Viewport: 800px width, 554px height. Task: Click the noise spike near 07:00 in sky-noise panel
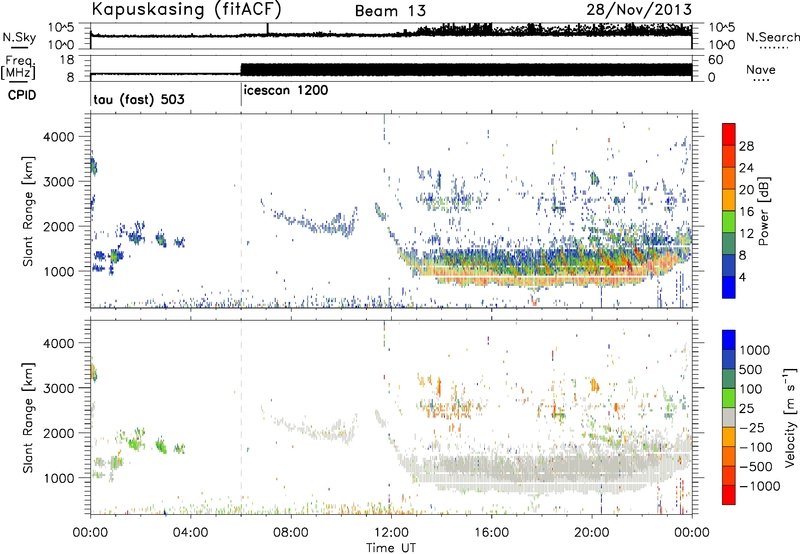[267, 29]
